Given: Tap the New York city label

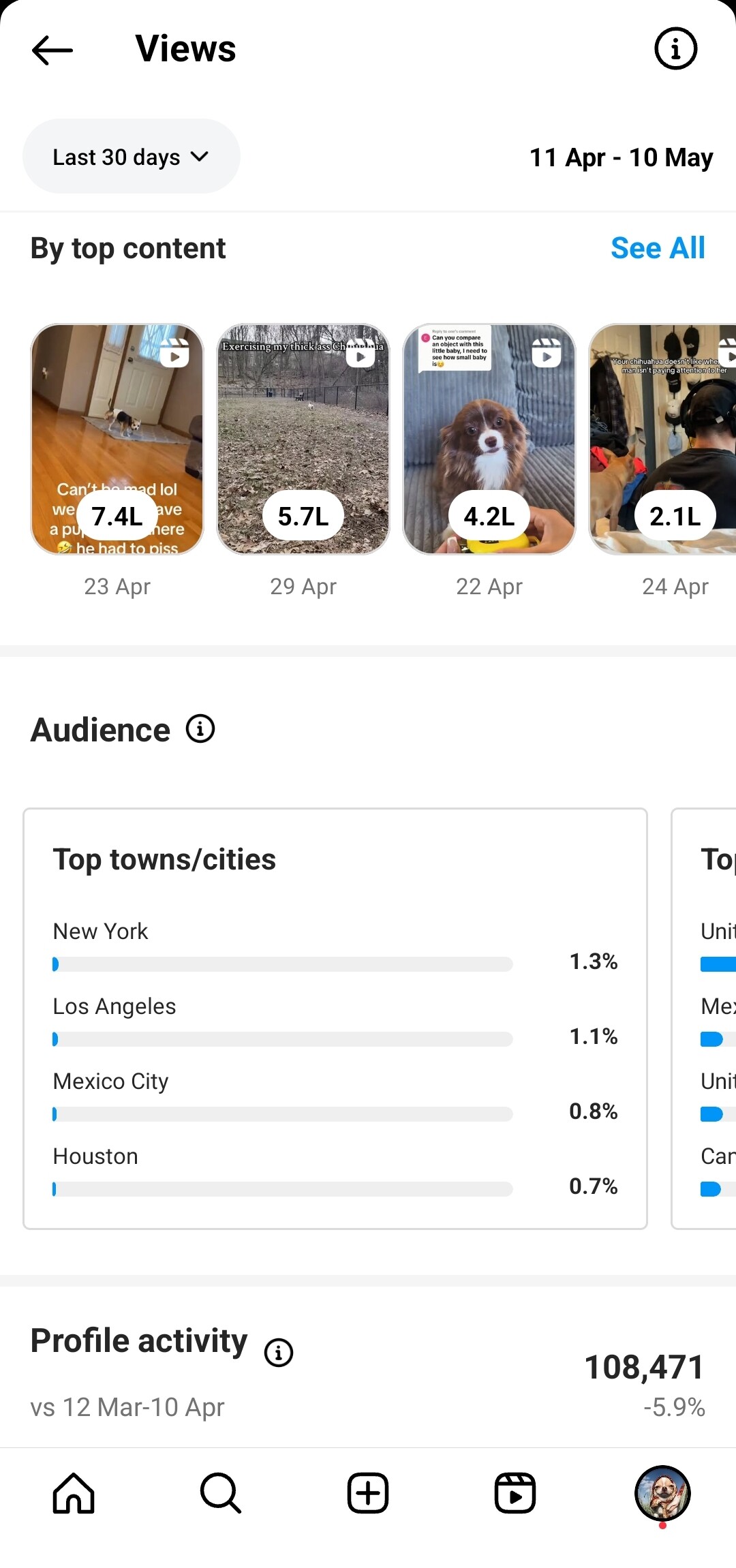Looking at the screenshot, I should (100, 931).
